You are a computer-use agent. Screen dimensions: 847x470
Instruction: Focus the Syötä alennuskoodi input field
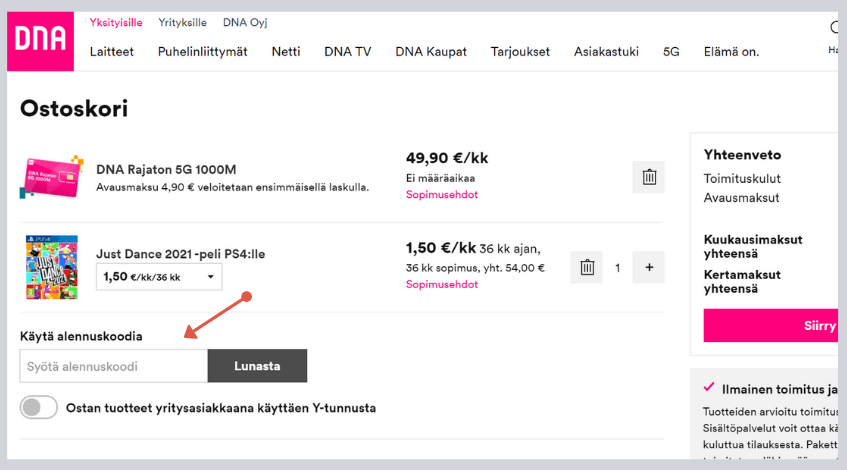click(x=113, y=366)
